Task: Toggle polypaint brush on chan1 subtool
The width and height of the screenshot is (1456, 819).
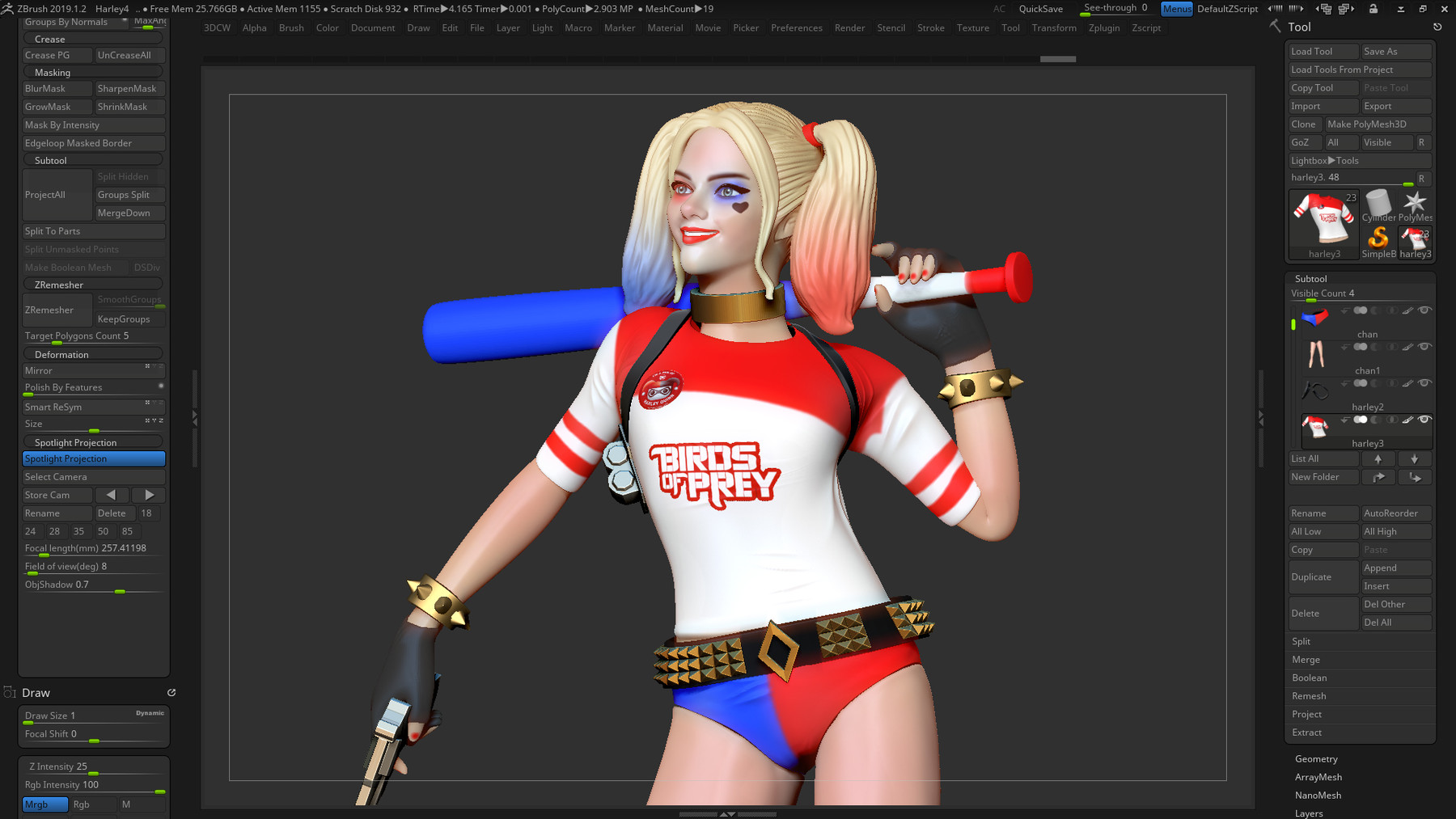Action: pyautogui.click(x=1407, y=347)
